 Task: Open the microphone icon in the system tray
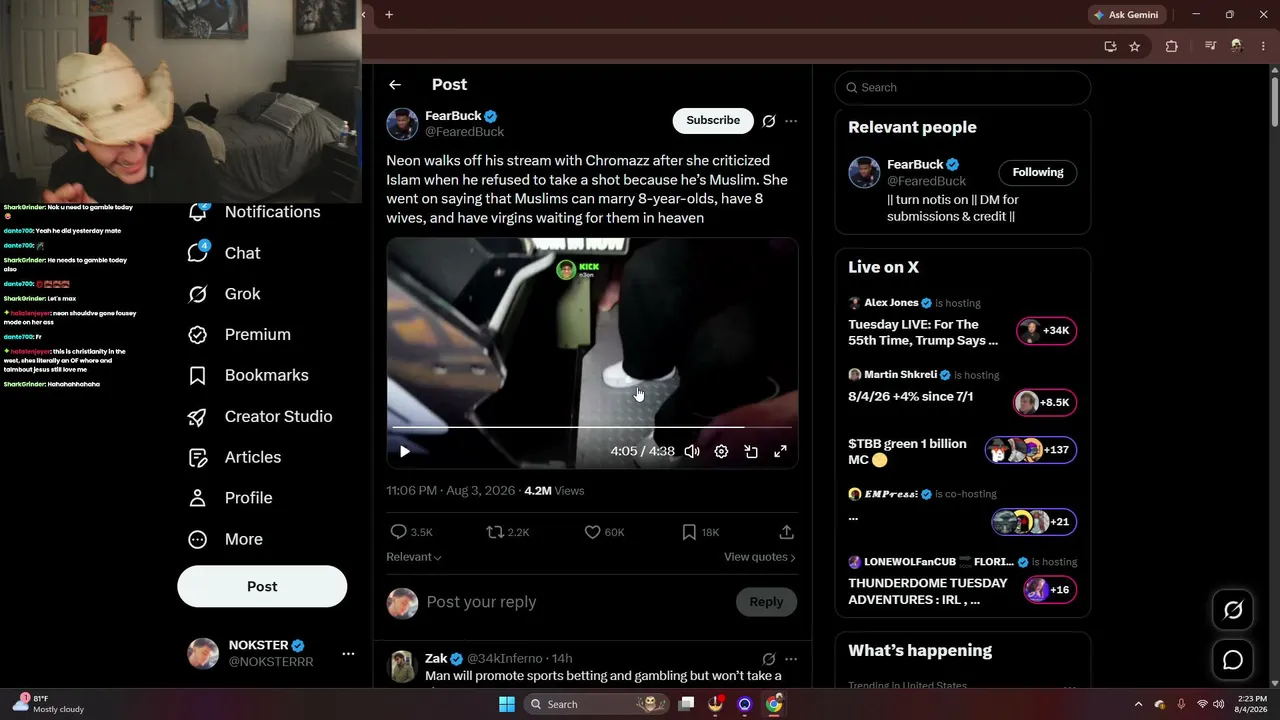(x=1181, y=704)
